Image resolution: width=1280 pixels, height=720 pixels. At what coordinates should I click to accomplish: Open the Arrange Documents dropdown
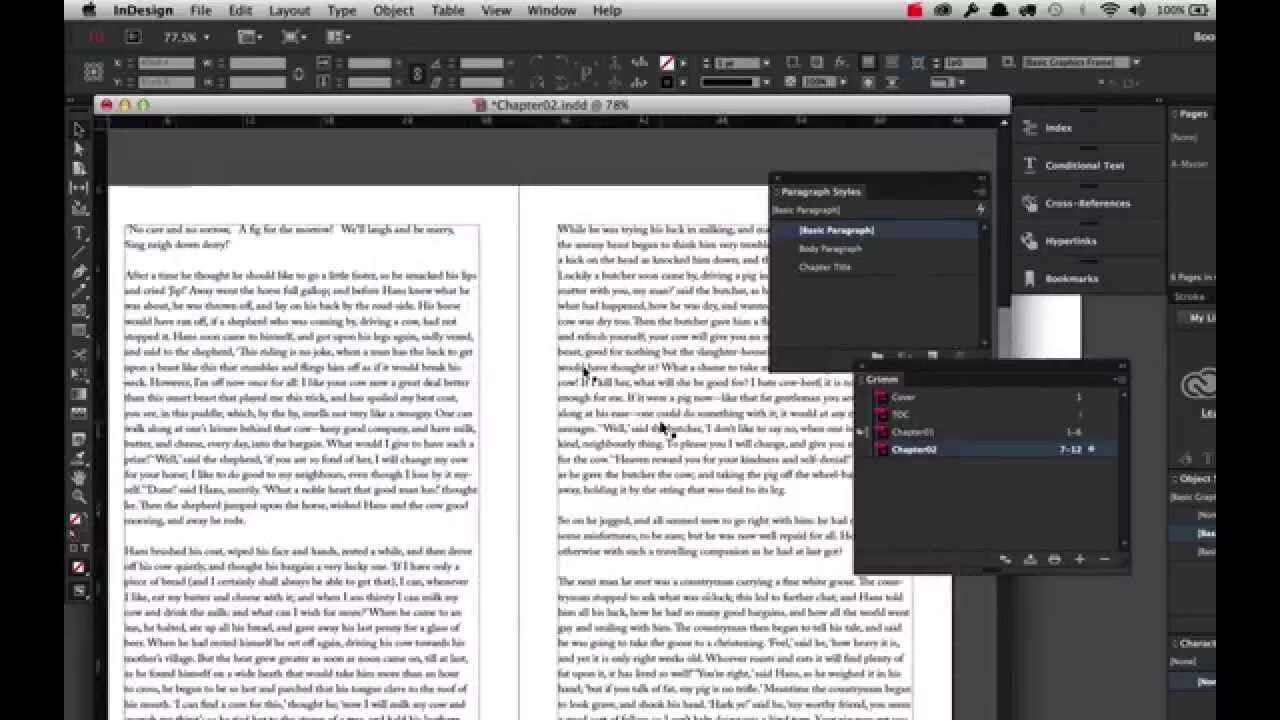tap(338, 37)
